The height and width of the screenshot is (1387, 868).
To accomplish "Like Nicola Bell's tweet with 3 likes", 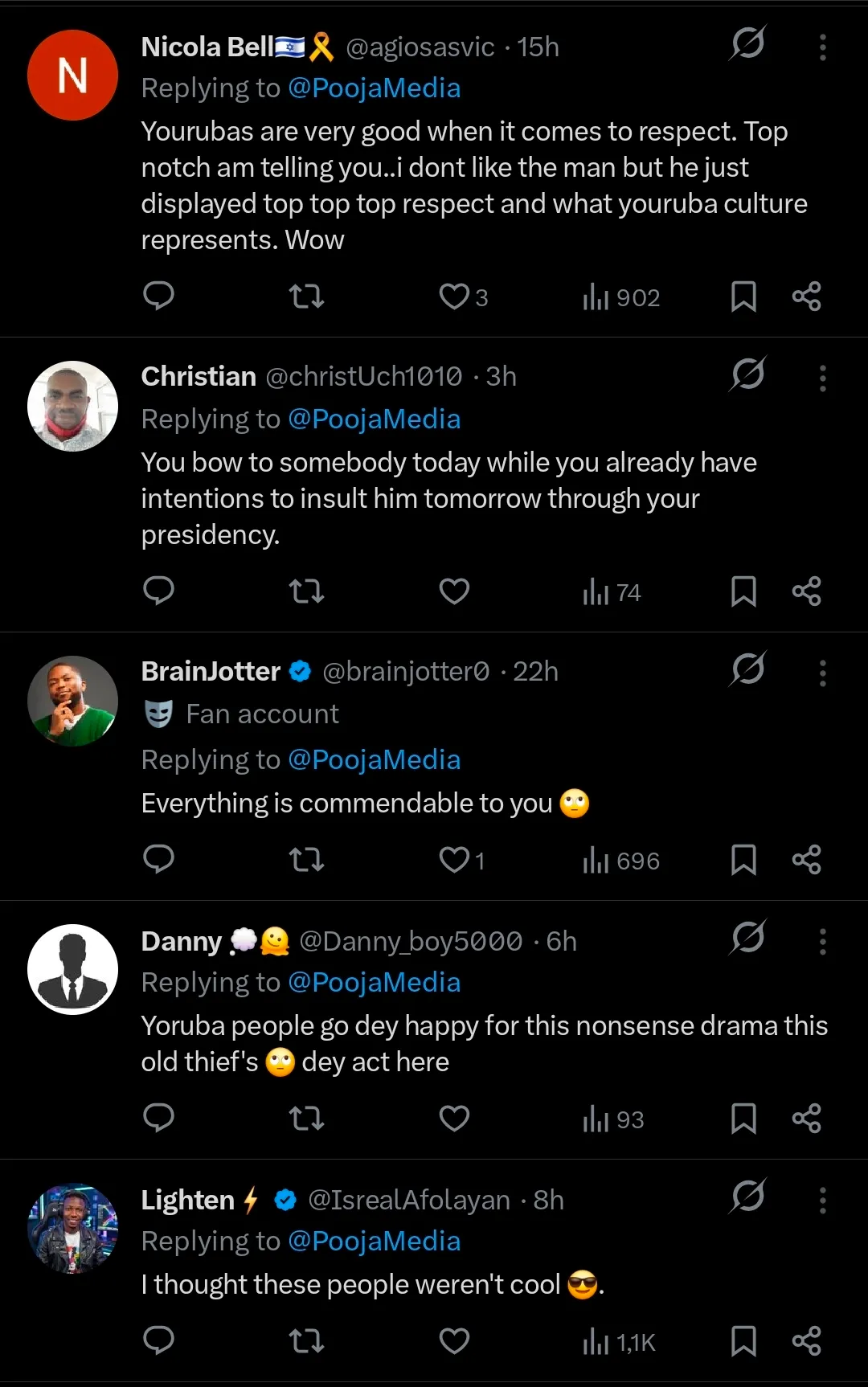I will (x=455, y=297).
